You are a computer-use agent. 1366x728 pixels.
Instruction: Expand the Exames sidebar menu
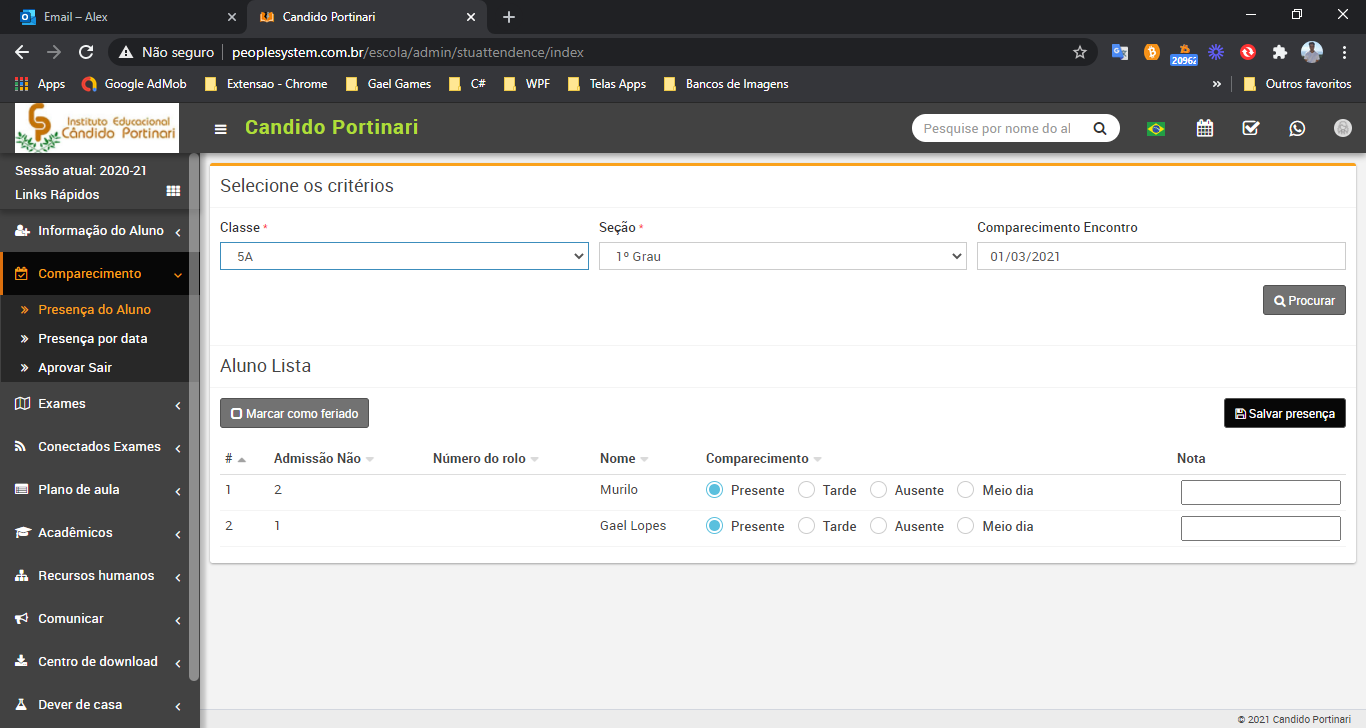tap(100, 404)
